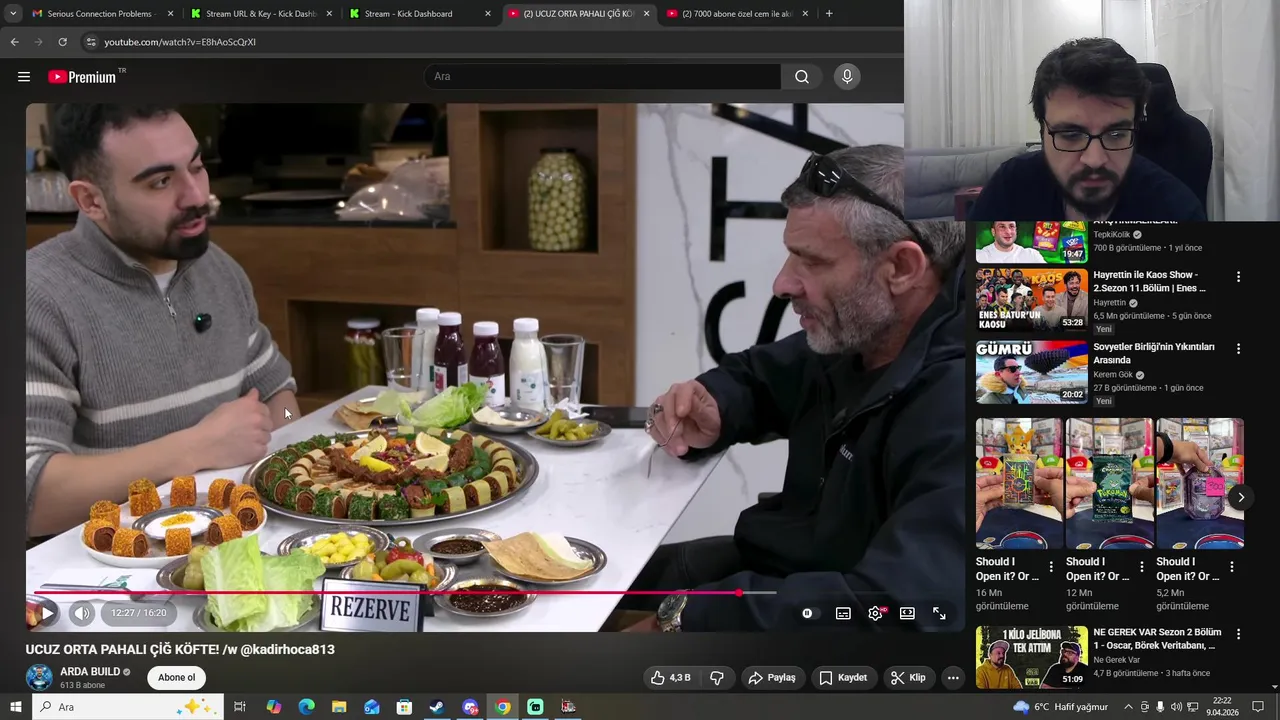
Task: Open the weather widget 6°C Hafif yağmur
Action: point(1060,707)
